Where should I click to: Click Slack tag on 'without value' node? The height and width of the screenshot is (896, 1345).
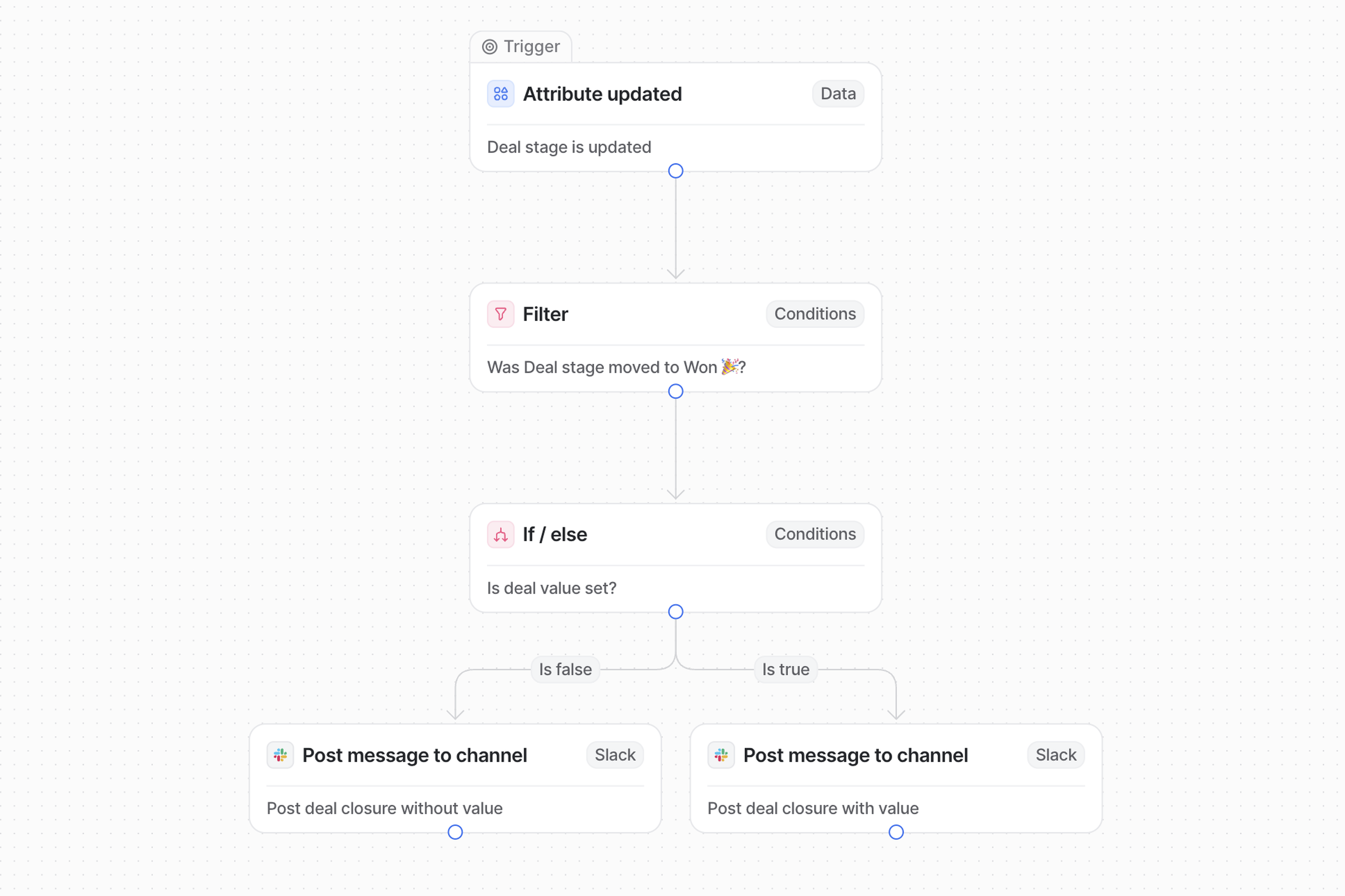click(614, 756)
